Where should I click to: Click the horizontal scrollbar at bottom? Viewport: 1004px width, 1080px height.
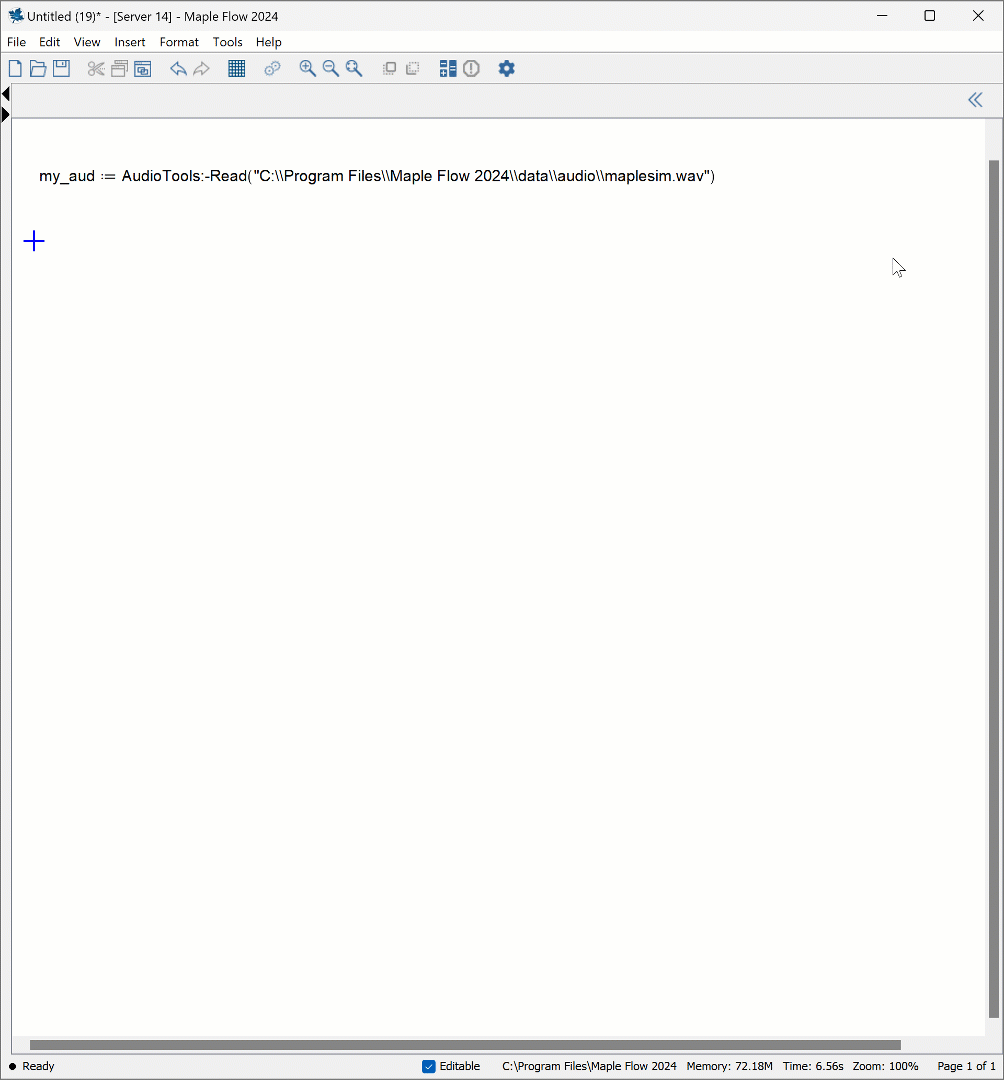click(465, 1045)
